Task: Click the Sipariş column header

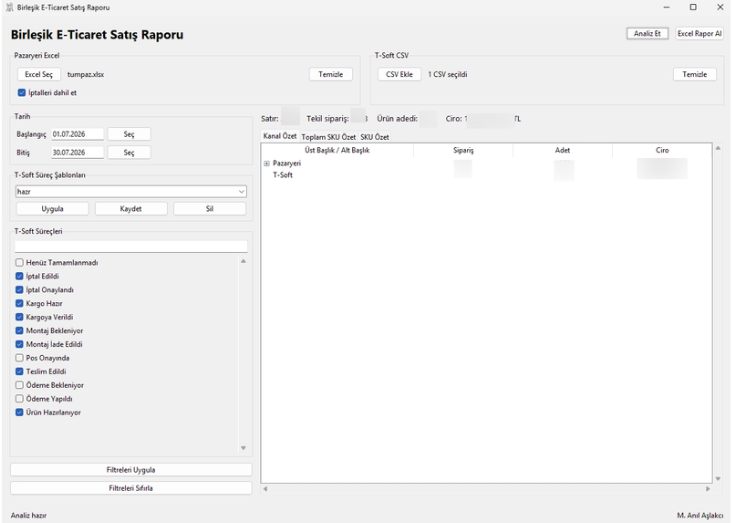Action: pos(463,150)
